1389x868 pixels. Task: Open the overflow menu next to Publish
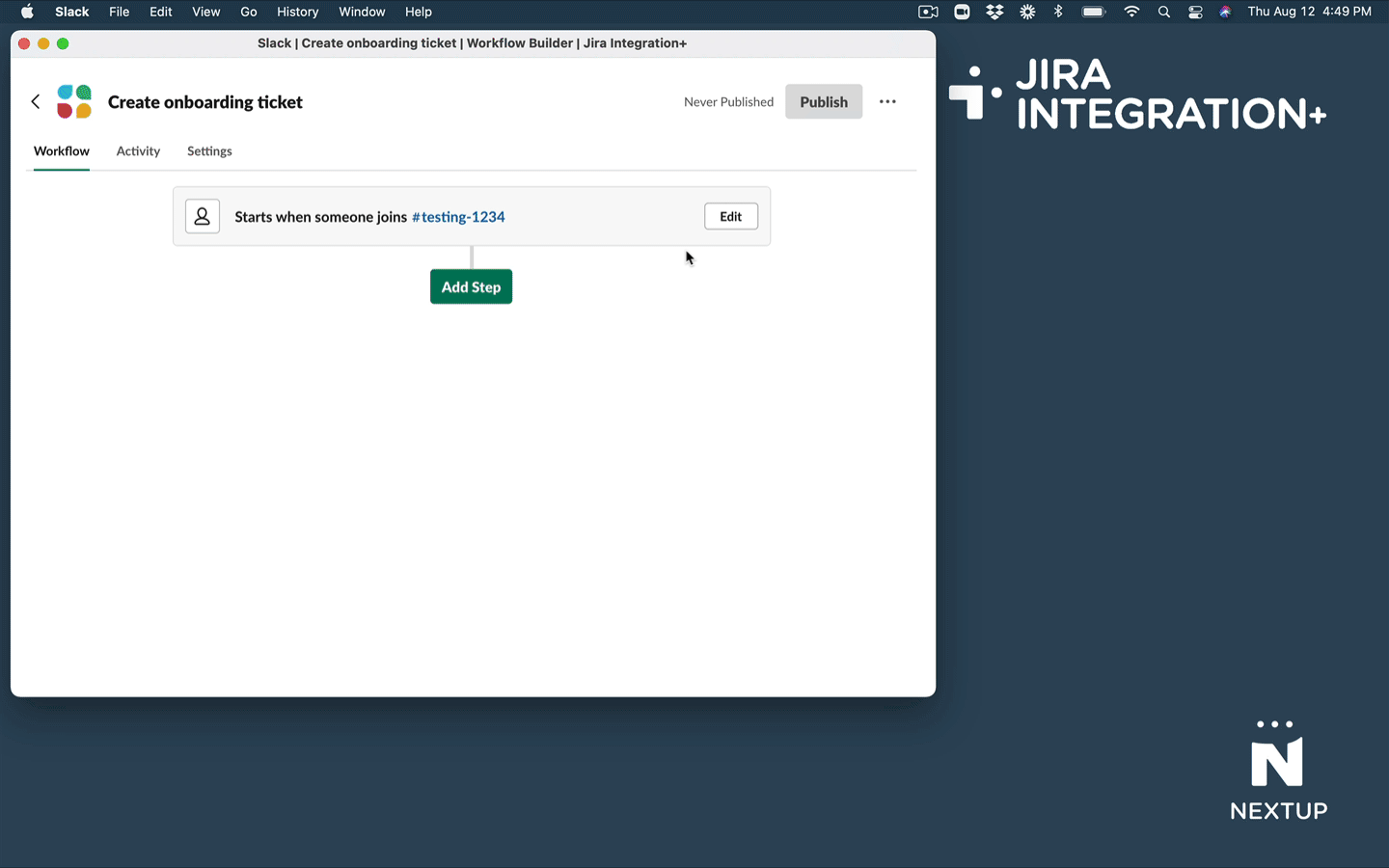887,101
